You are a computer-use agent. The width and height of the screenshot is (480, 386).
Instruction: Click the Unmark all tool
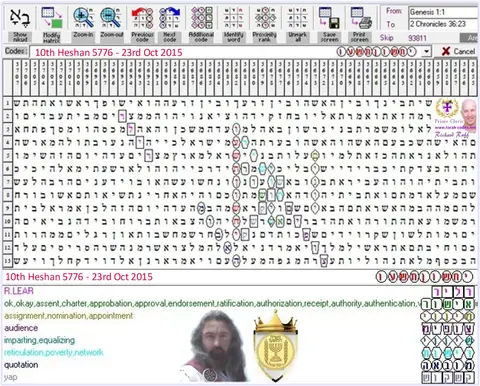(x=298, y=24)
